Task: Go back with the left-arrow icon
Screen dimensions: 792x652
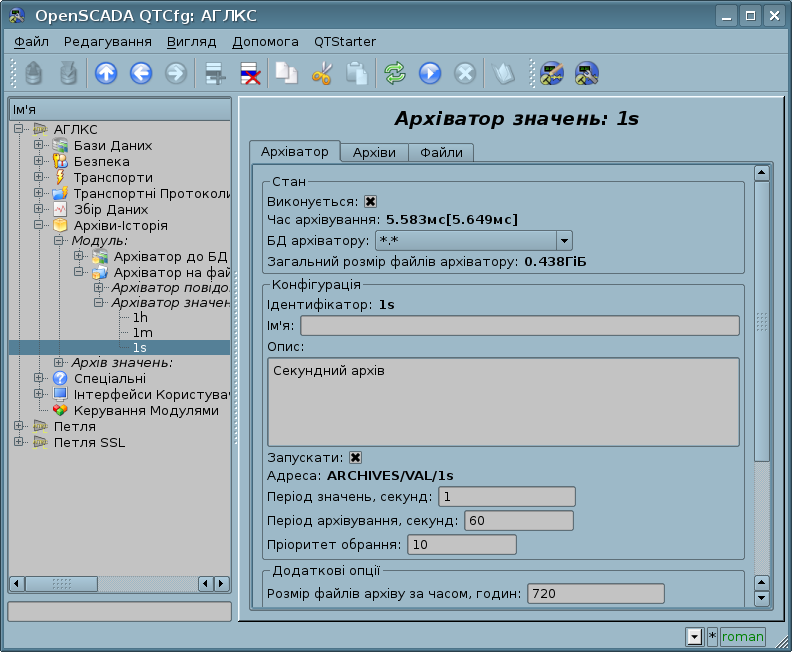Action: pos(141,74)
